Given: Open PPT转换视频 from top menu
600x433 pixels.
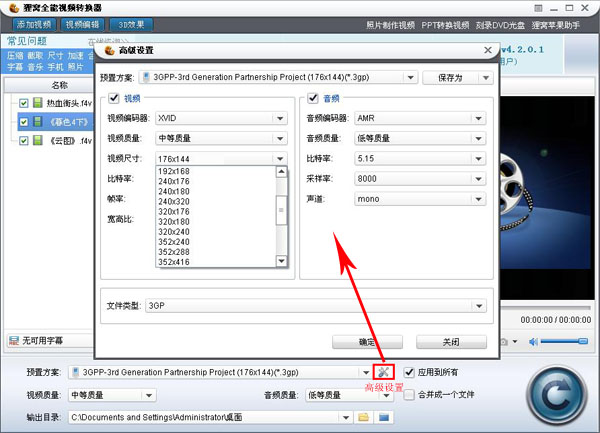Looking at the screenshot, I should pos(445,25).
